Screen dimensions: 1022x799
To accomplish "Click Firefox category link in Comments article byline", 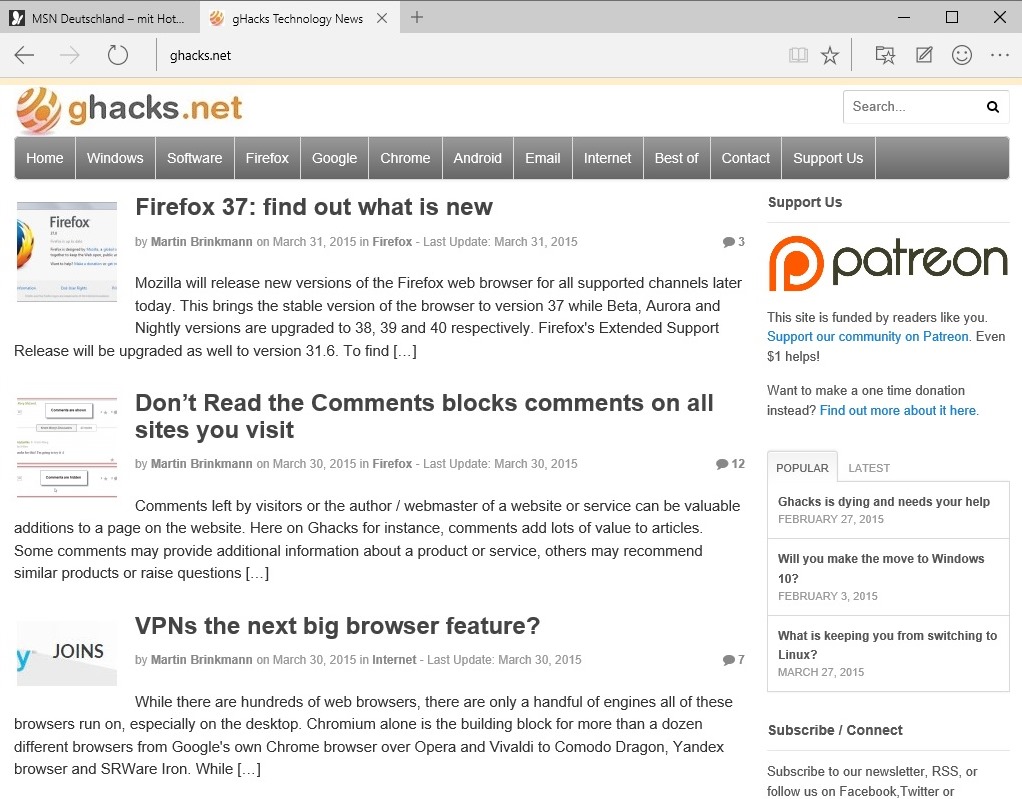I will [x=392, y=464].
